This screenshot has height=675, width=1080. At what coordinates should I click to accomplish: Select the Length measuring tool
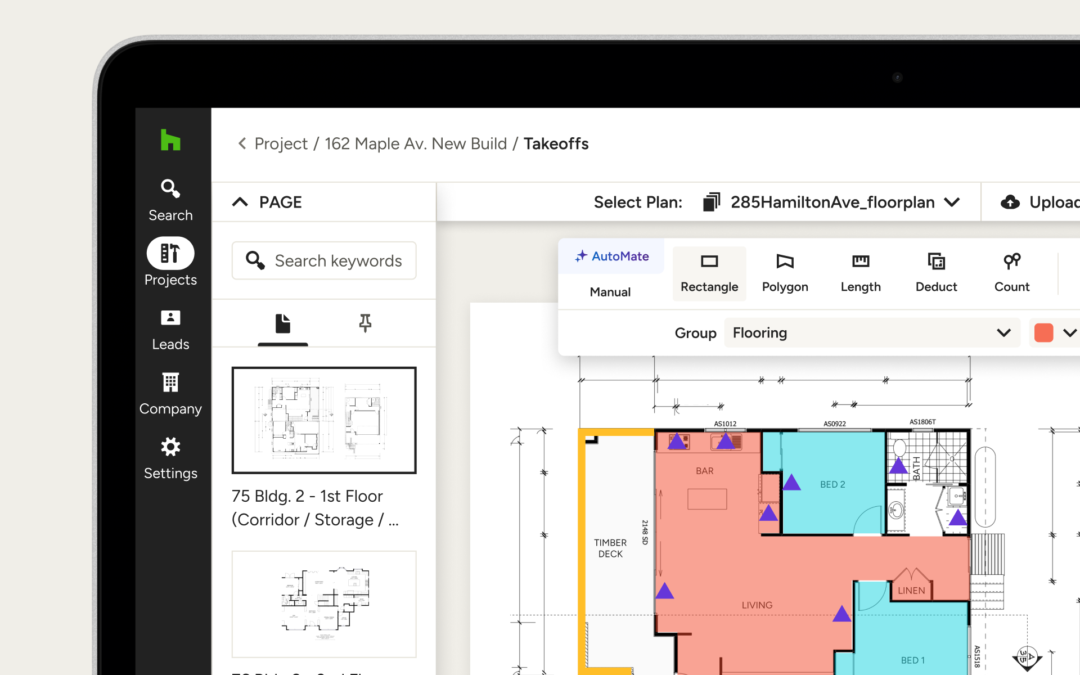(860, 273)
